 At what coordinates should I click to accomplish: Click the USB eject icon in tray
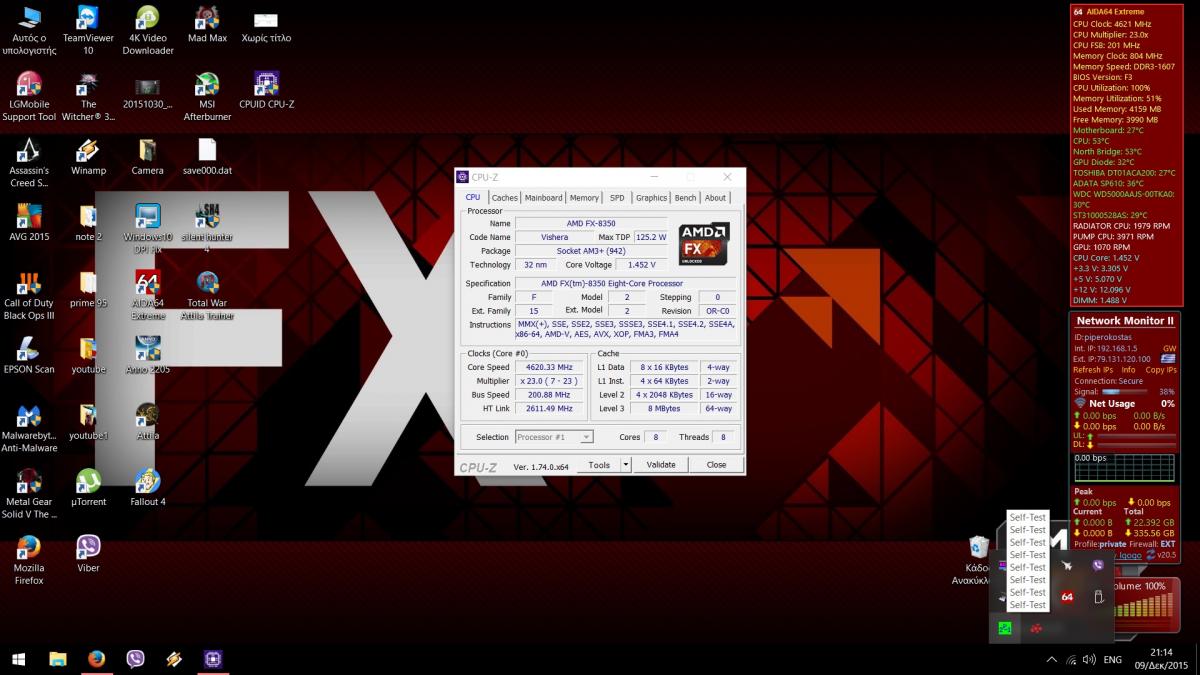pyautogui.click(x=1098, y=597)
